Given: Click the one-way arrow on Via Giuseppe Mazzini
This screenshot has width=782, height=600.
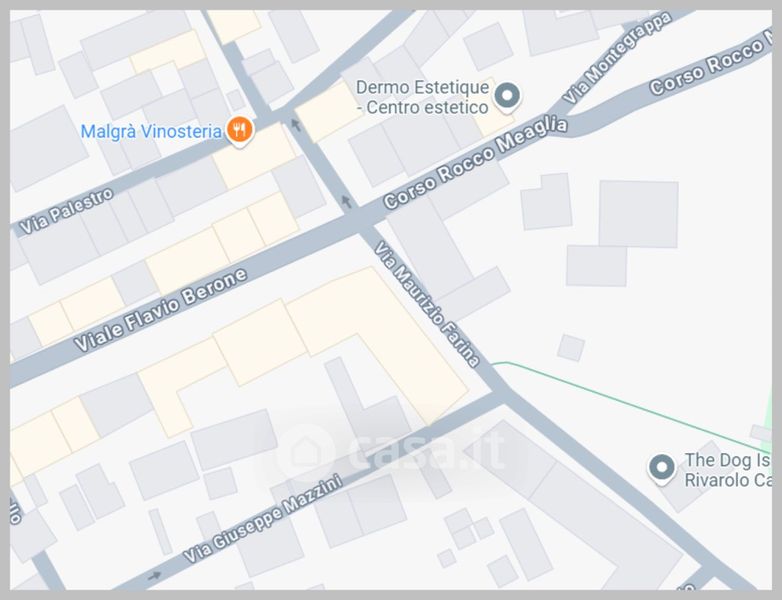Looking at the screenshot, I should pos(154,576).
